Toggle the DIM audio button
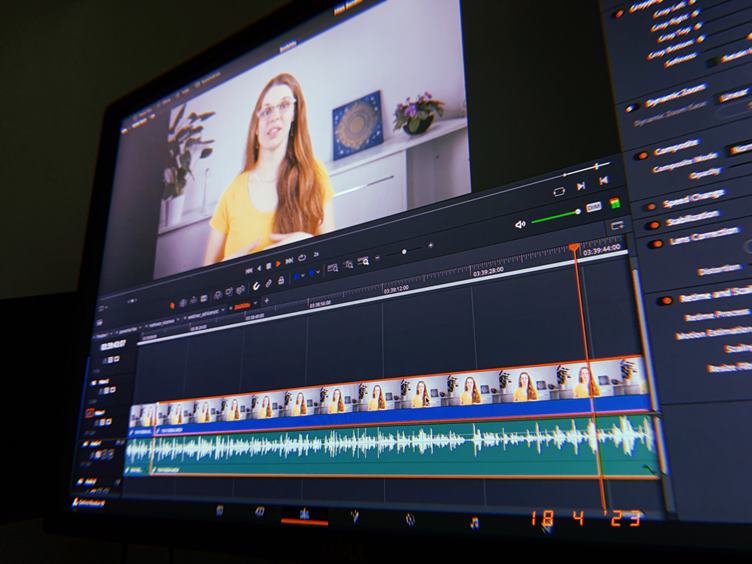 594,207
